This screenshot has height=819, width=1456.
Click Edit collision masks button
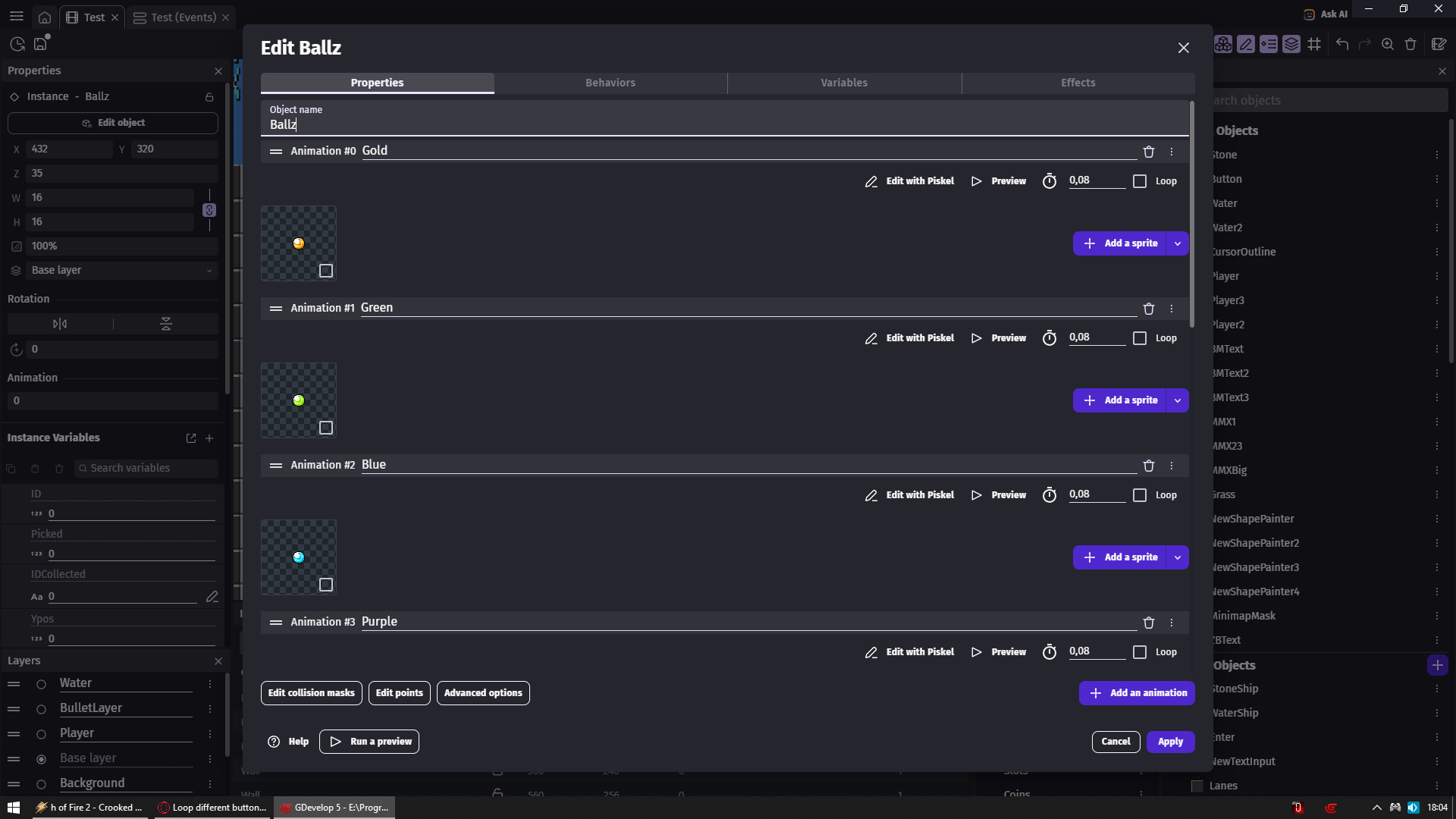tap(311, 693)
